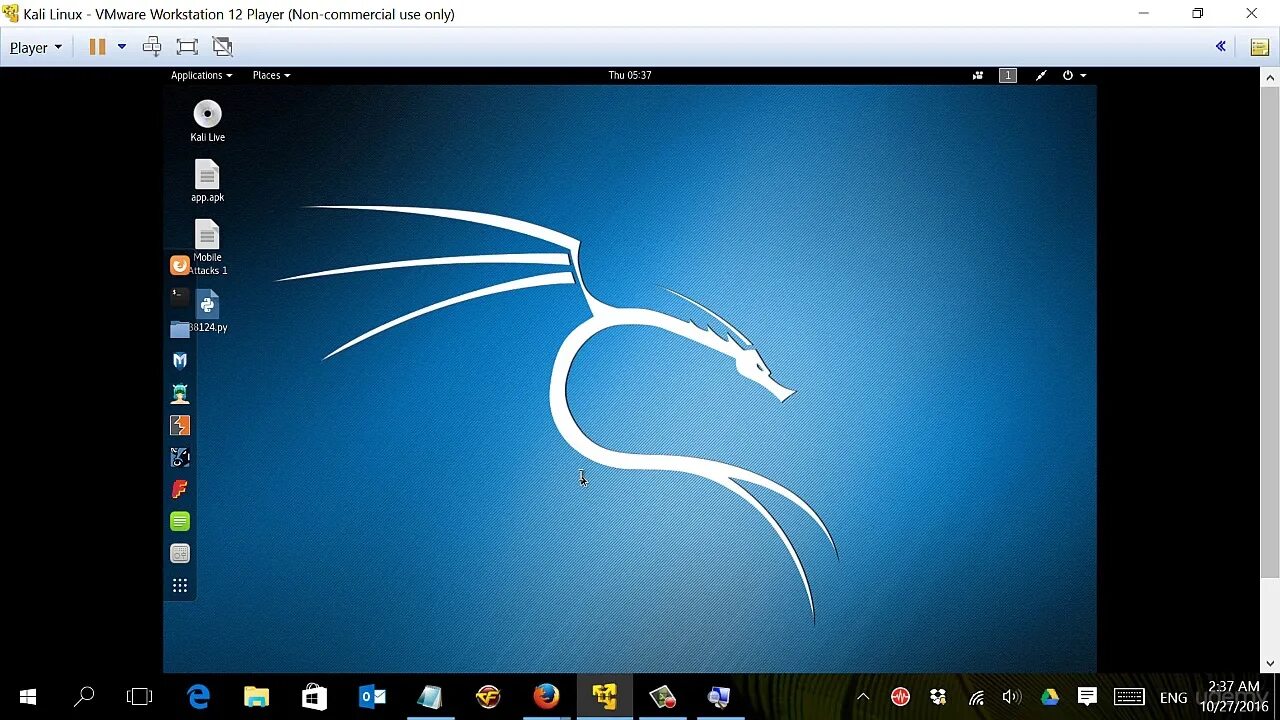Open Windows taskbar search
Image resolution: width=1280 pixels, height=720 pixels.
pyautogui.click(x=84, y=697)
